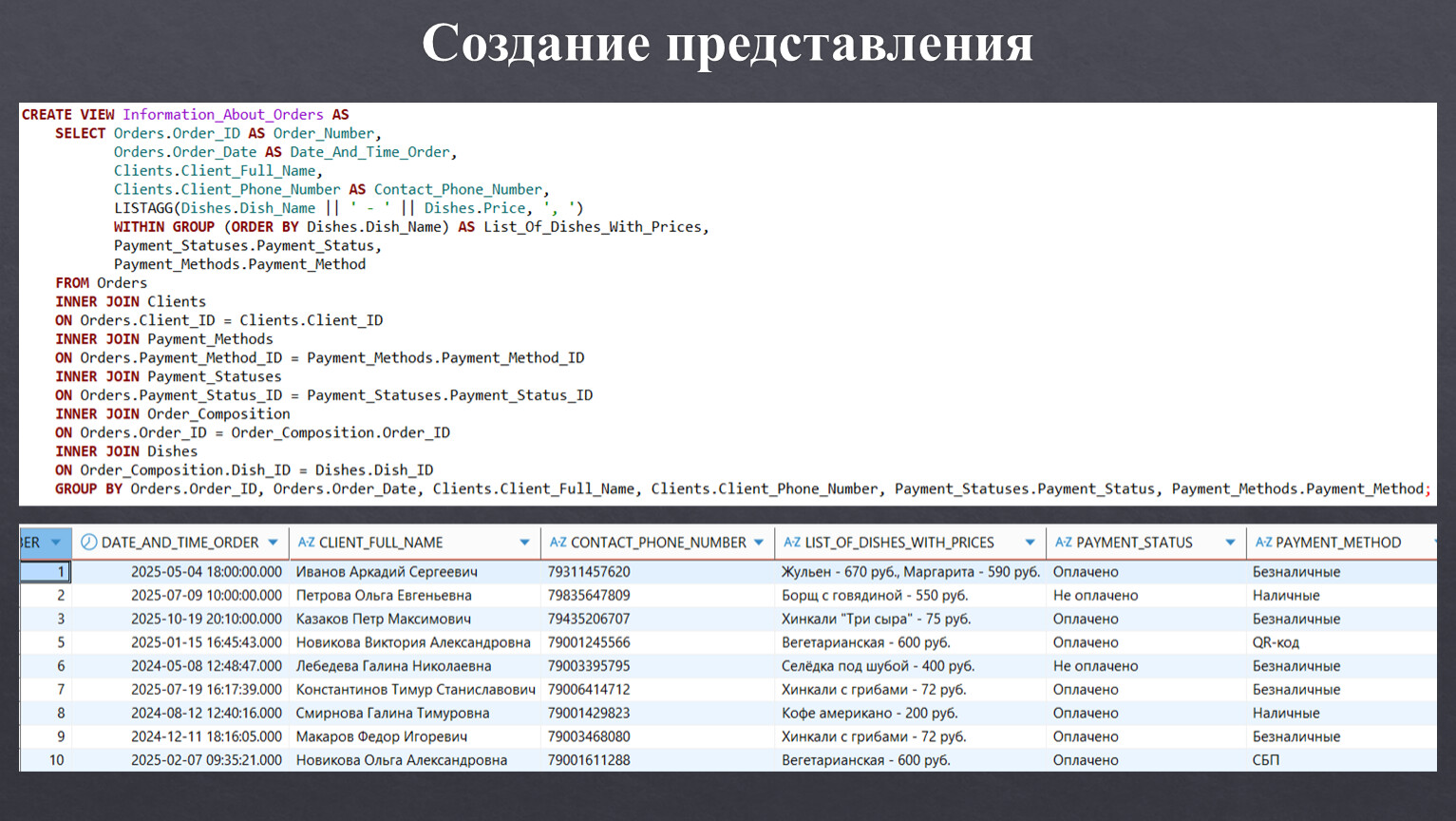Image resolution: width=1456 pixels, height=821 pixels.
Task: Open the DATE_AND_TIME_ORDER column filter arrow
Action: click(x=274, y=543)
